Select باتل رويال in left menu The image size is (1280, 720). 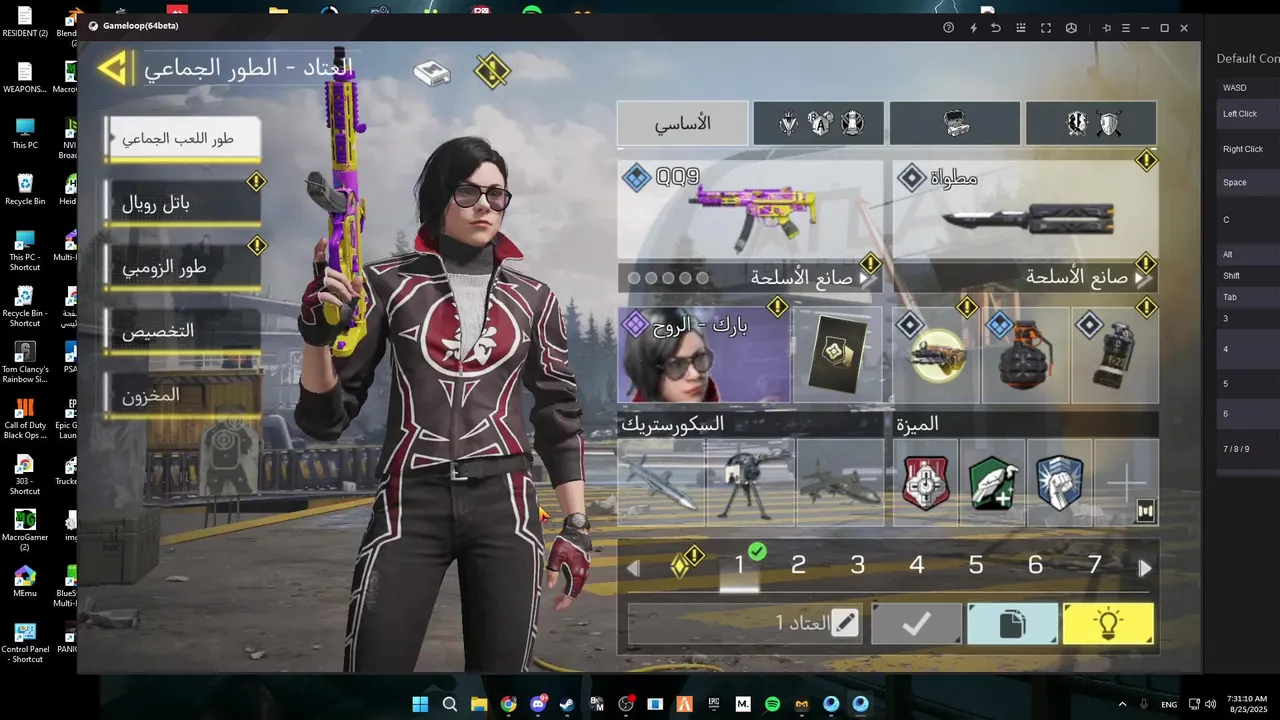(x=183, y=203)
